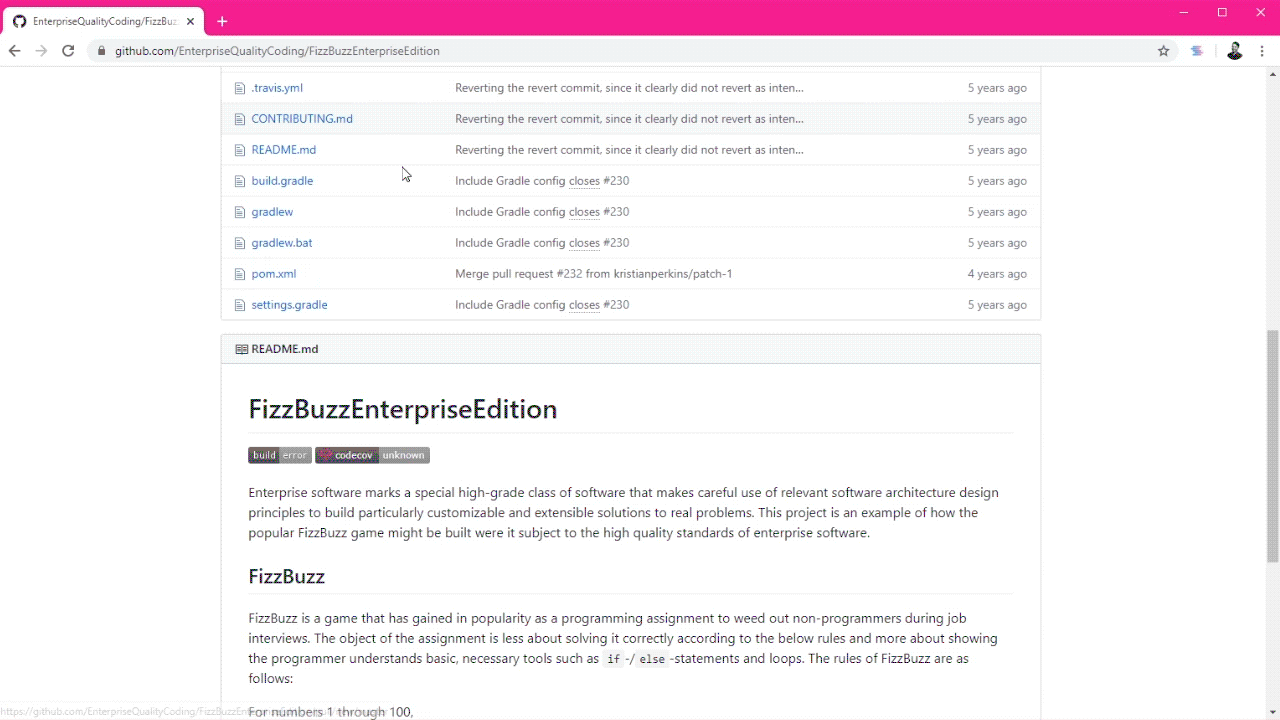Image resolution: width=1280 pixels, height=720 pixels.
Task: Click the file icon next to gradlew.bat
Action: [239, 243]
